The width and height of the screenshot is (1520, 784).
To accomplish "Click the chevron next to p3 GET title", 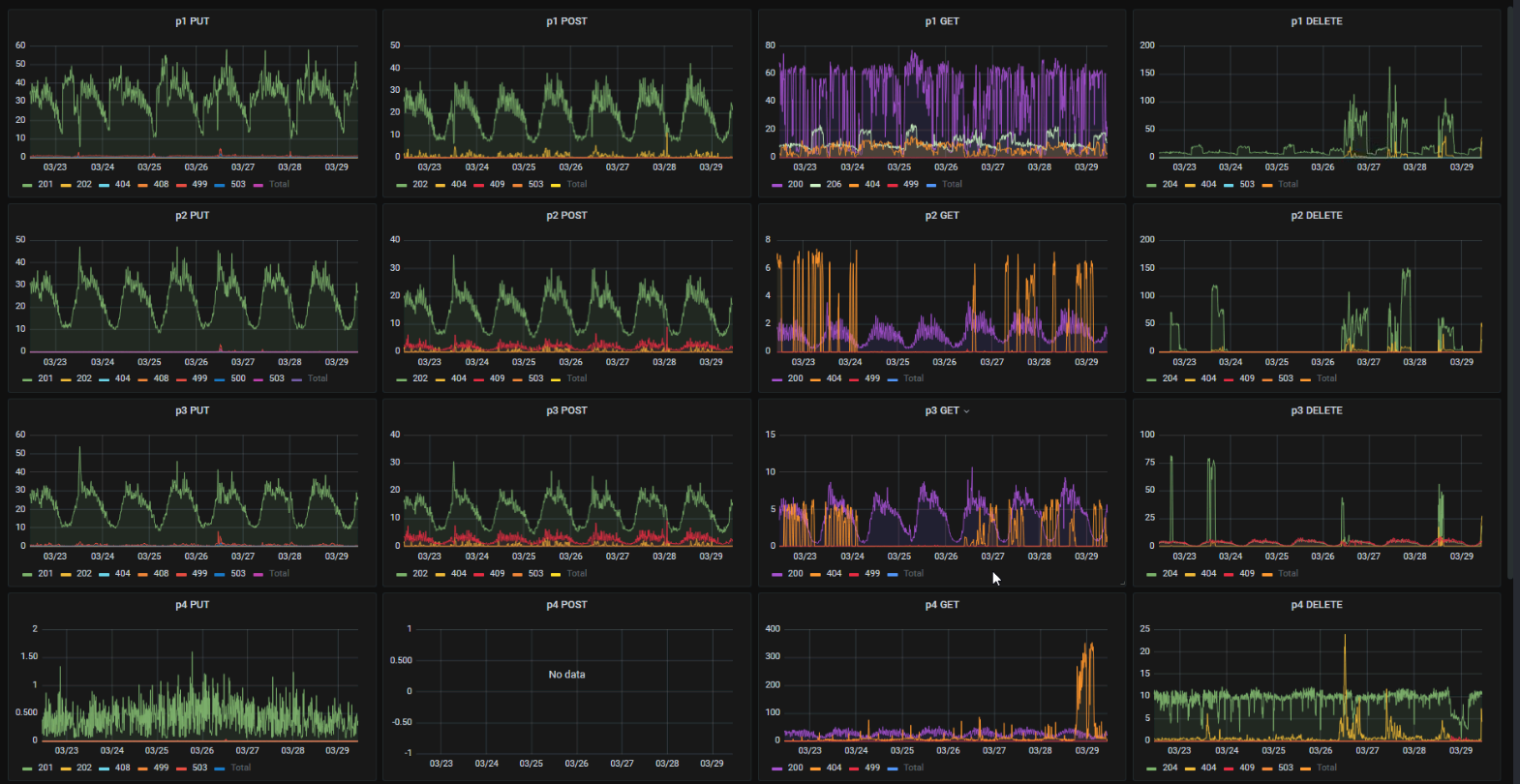I will click(966, 411).
